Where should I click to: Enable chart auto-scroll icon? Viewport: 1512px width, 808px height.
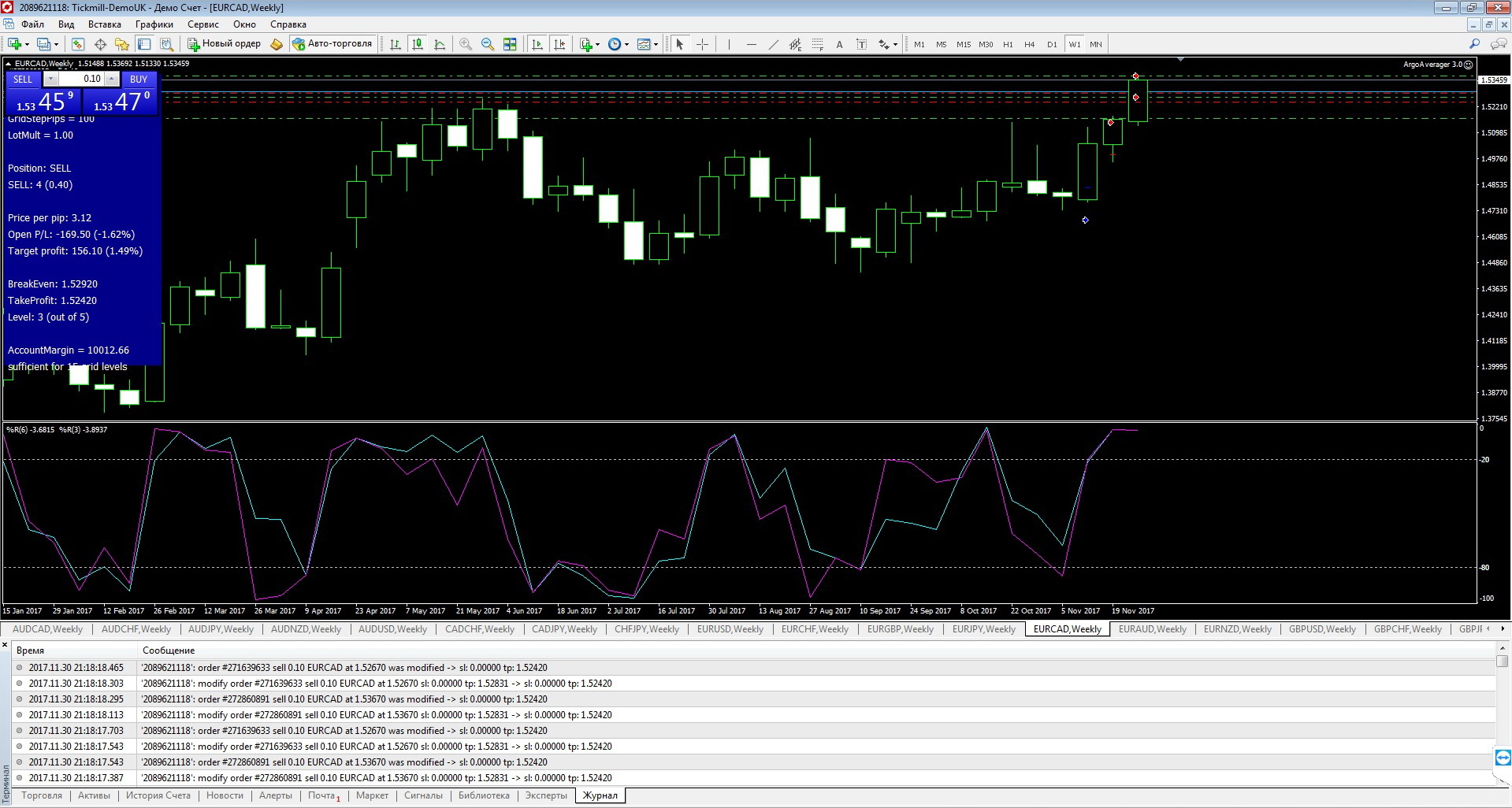tap(537, 44)
